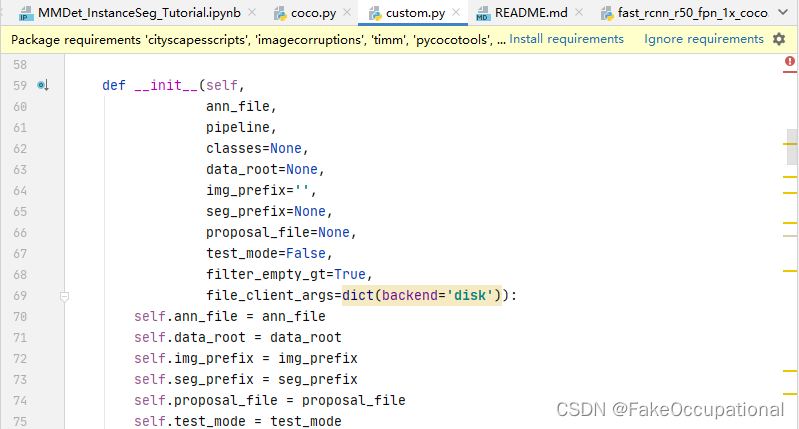Click line number 75 in gutter
This screenshot has height=429, width=799.
(x=20, y=422)
